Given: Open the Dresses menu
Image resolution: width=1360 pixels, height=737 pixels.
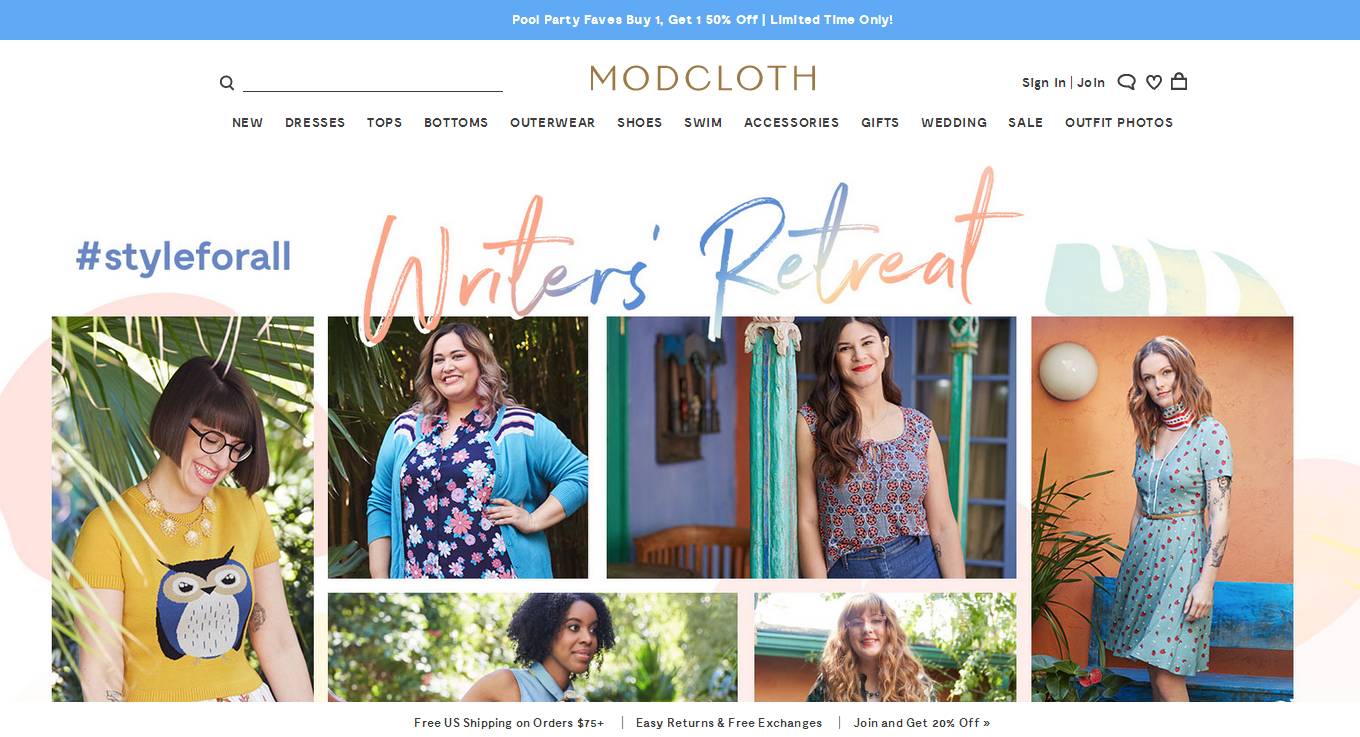Looking at the screenshot, I should tap(315, 122).
